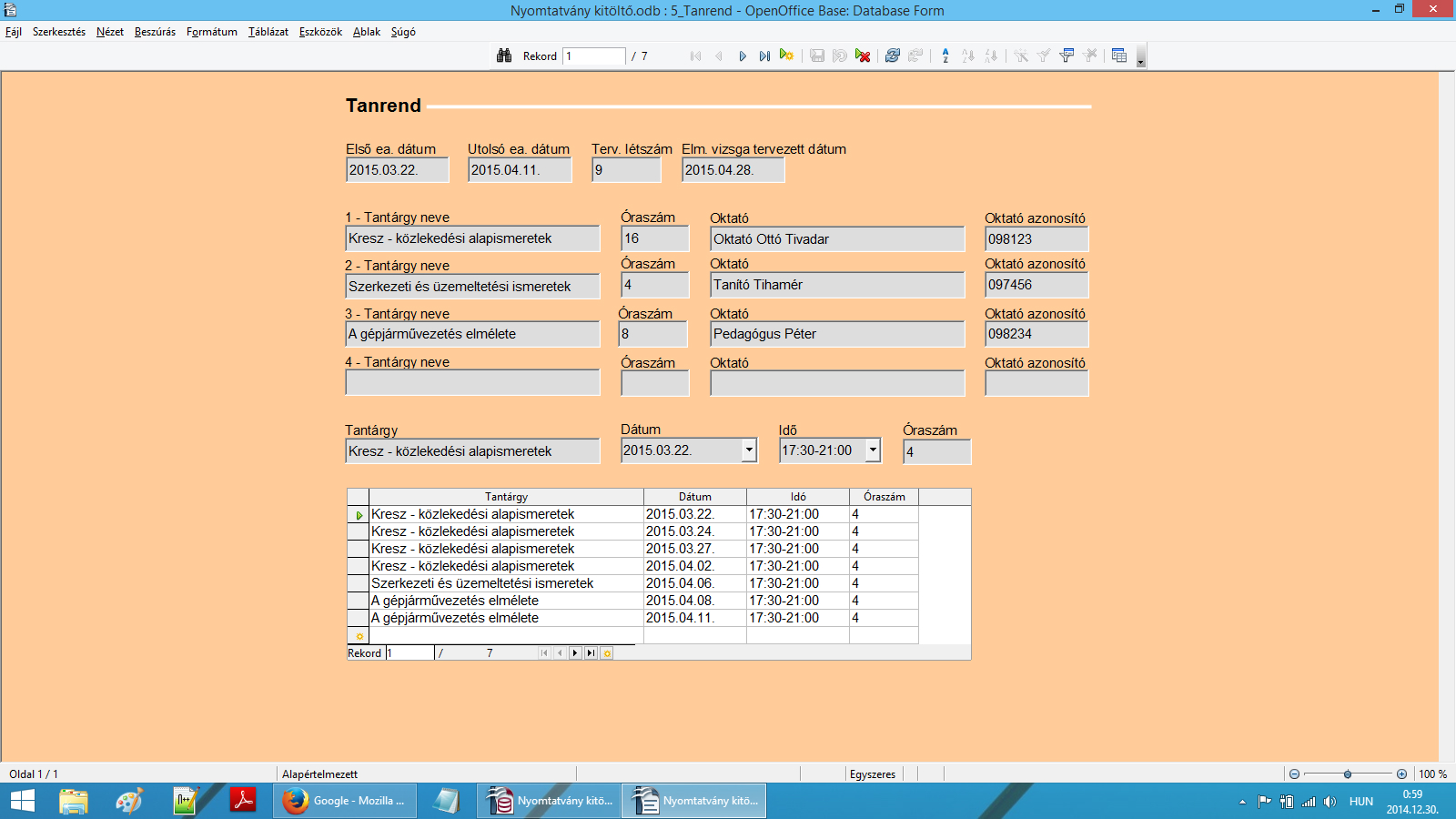
Task: Jump to last record in main toolbar
Action: (x=764, y=56)
